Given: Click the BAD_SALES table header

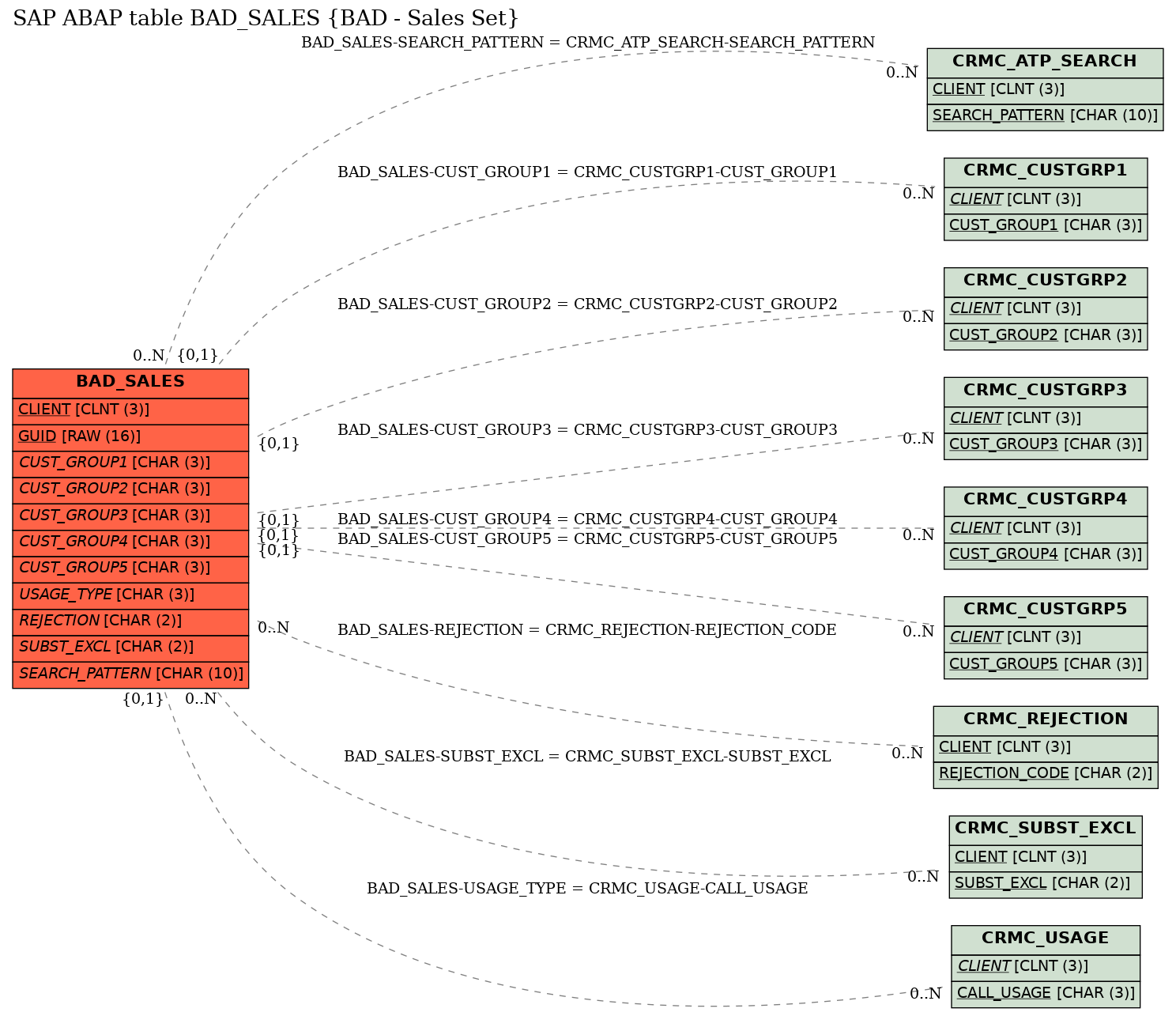Looking at the screenshot, I should point(130,383).
